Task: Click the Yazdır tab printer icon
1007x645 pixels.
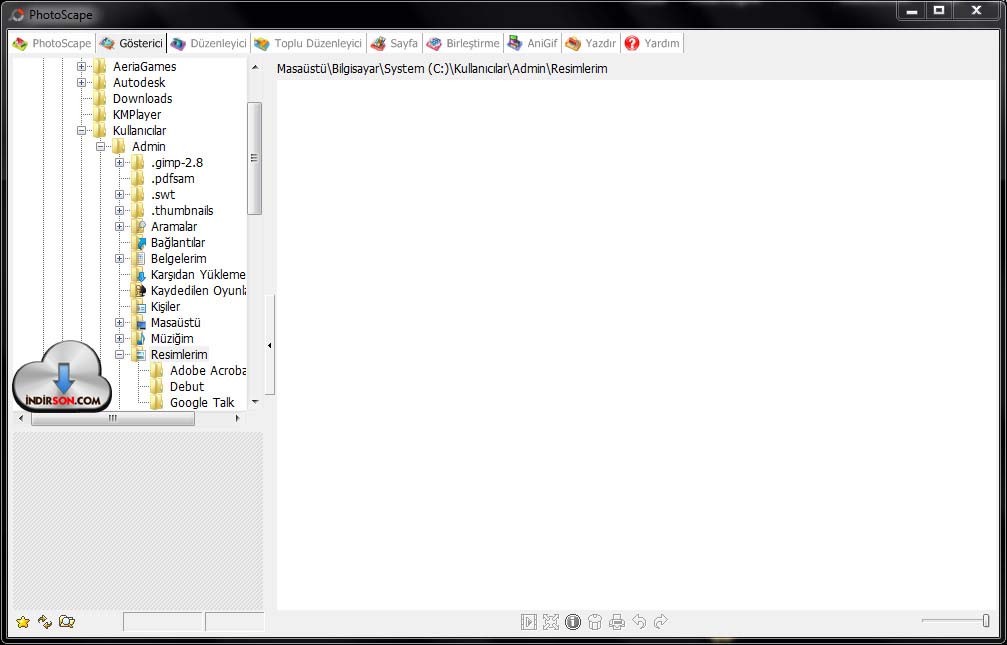Action: point(573,44)
